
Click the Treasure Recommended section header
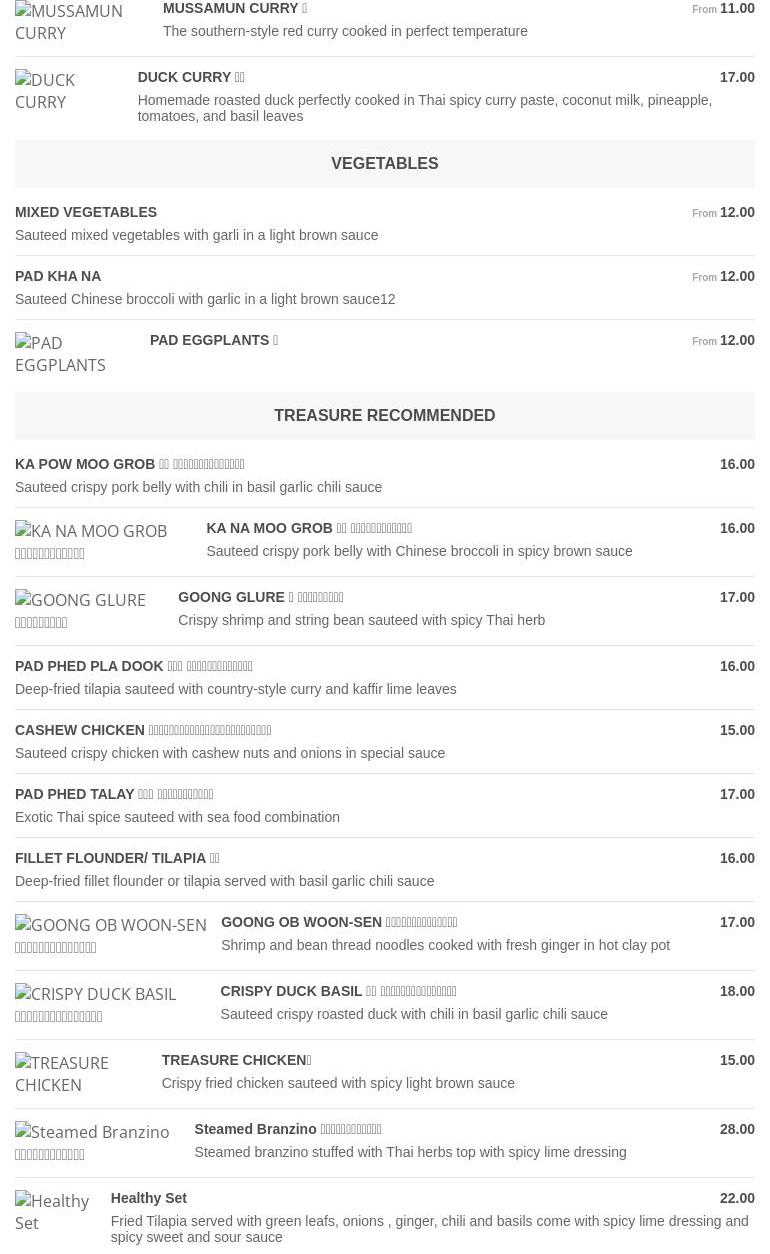(x=384, y=416)
